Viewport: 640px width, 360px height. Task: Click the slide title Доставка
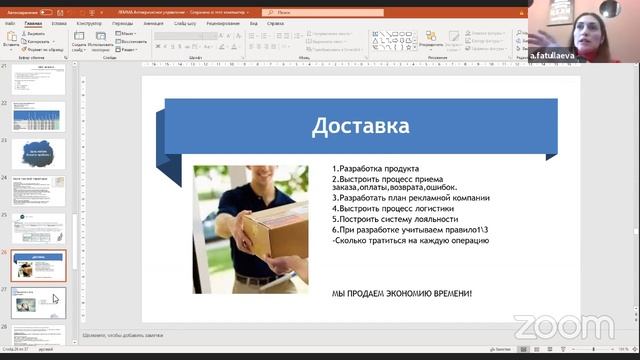pyautogui.click(x=361, y=126)
